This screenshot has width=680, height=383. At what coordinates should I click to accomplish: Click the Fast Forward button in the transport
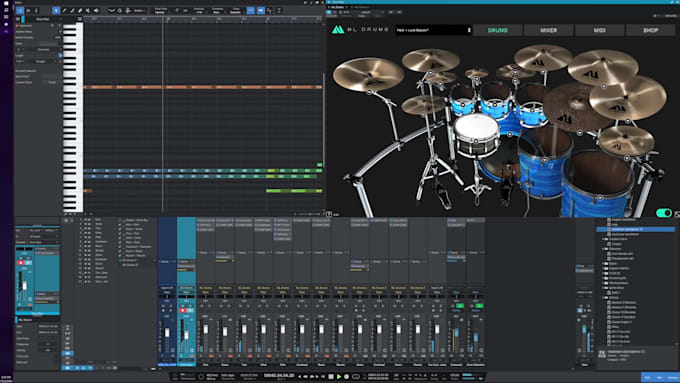[x=312, y=377]
